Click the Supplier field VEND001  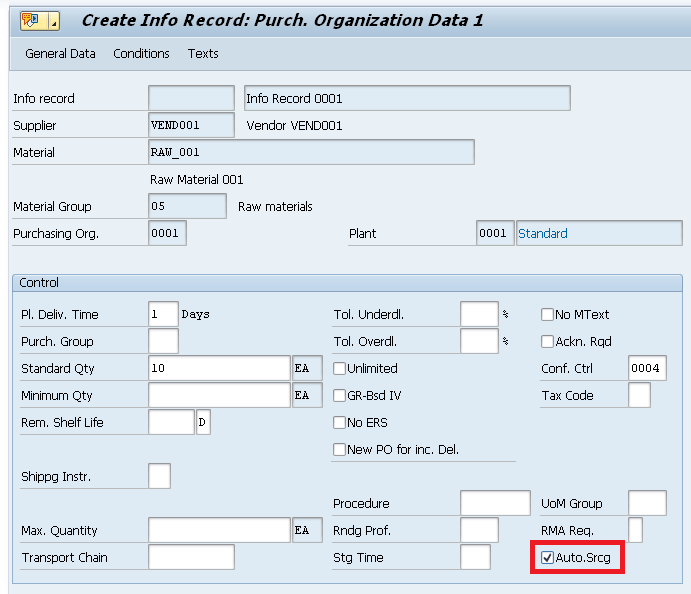click(x=191, y=125)
